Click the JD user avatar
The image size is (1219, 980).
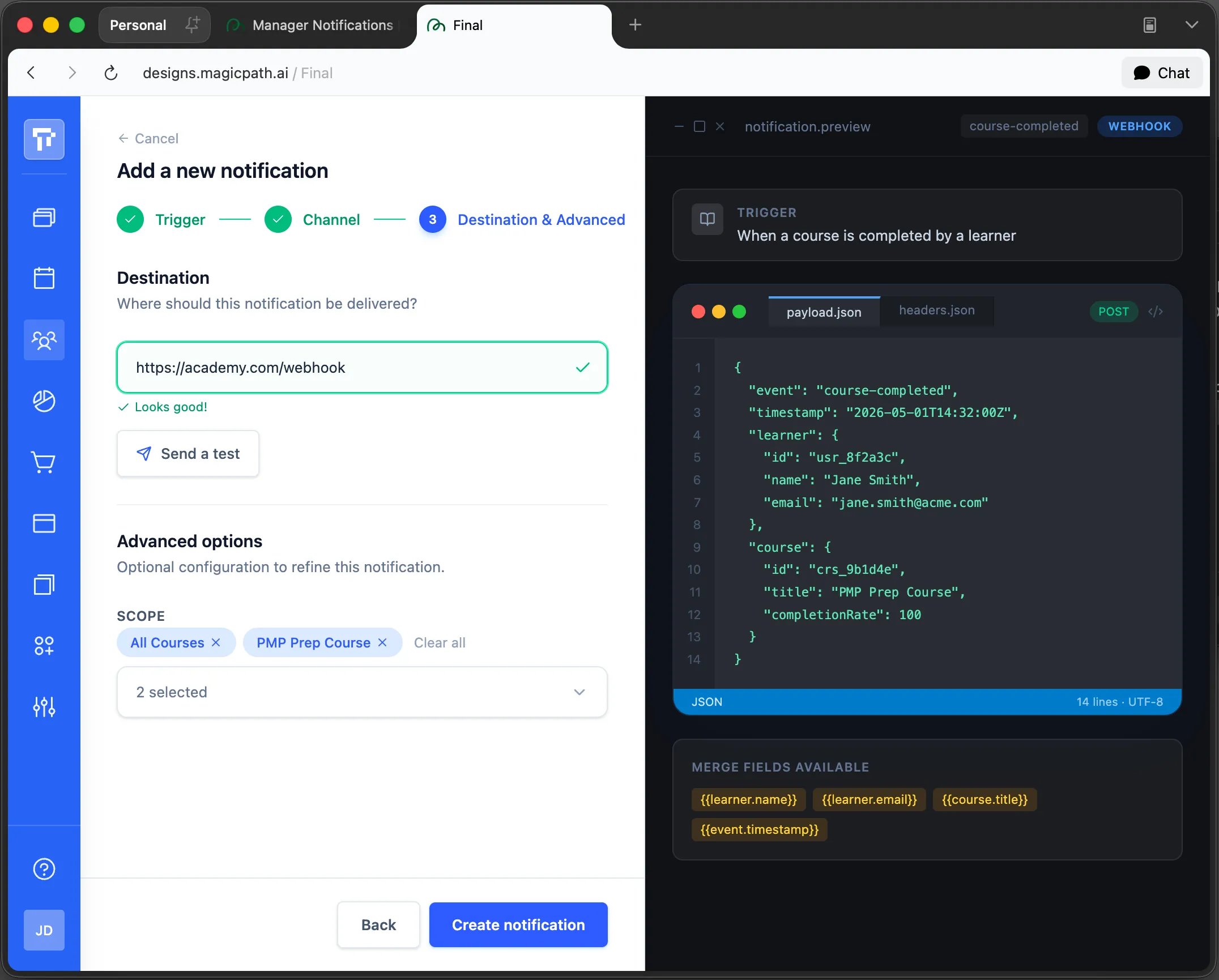click(44, 930)
